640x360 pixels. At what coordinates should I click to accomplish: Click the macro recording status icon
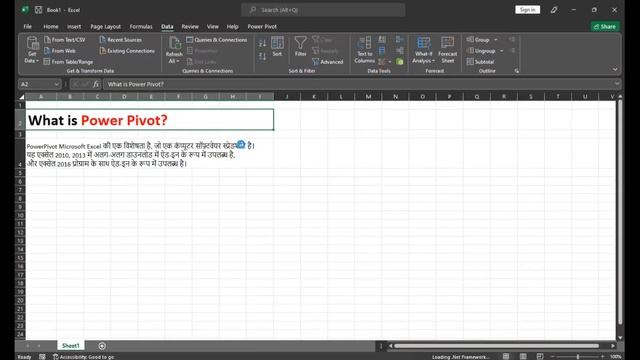point(42,357)
